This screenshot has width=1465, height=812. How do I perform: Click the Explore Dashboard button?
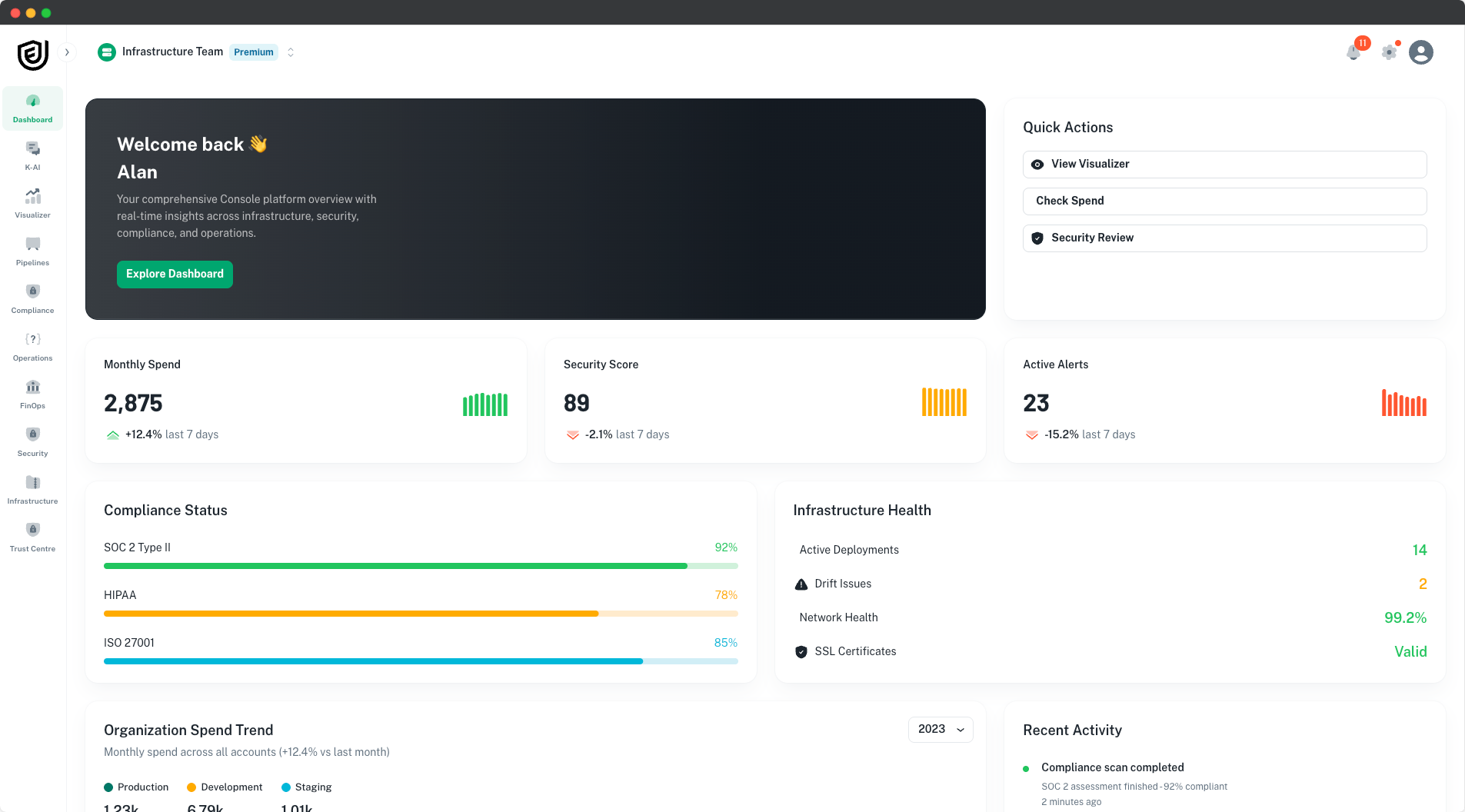pos(175,274)
